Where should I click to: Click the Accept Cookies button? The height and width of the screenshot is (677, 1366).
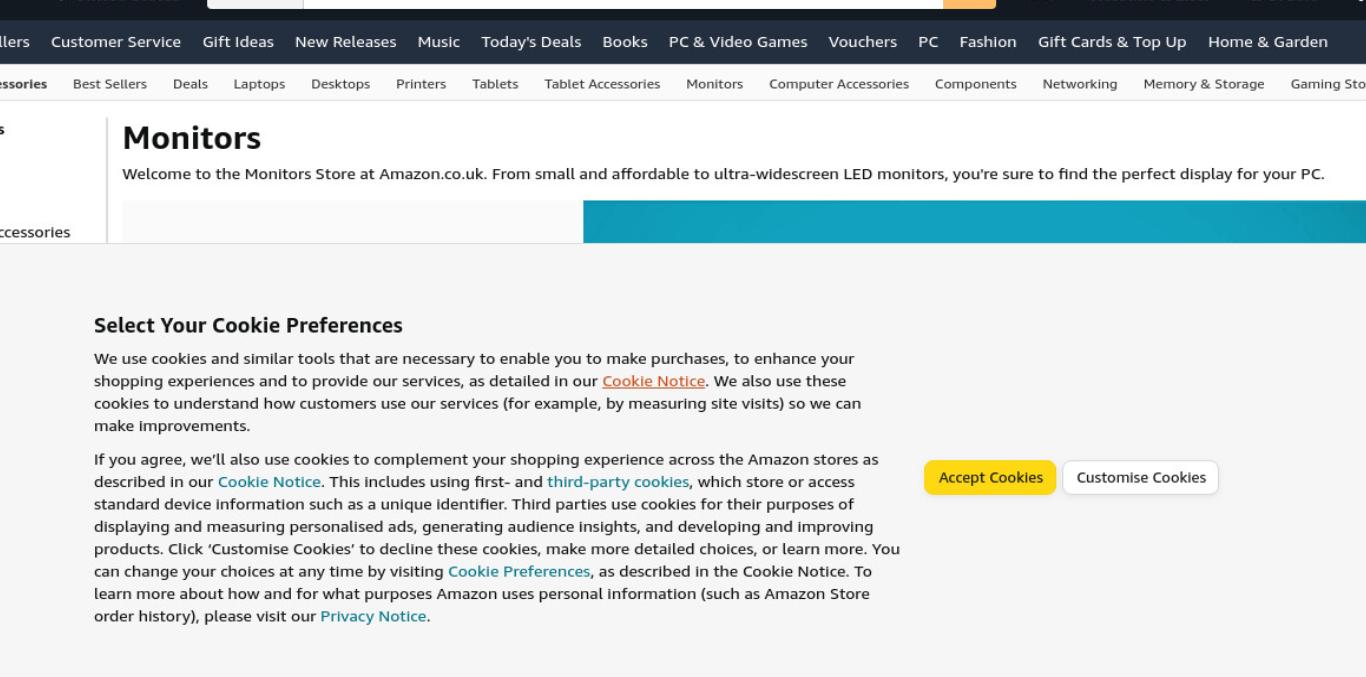point(990,478)
